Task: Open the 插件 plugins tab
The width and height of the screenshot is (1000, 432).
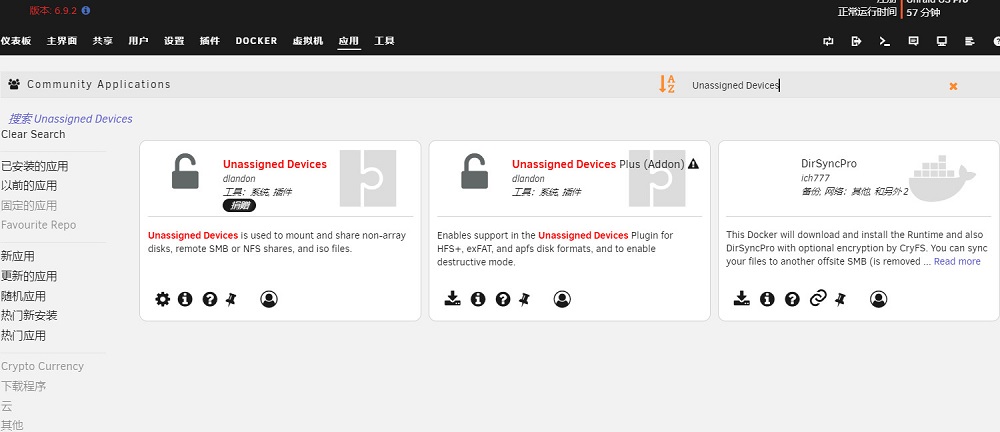Action: pos(210,41)
